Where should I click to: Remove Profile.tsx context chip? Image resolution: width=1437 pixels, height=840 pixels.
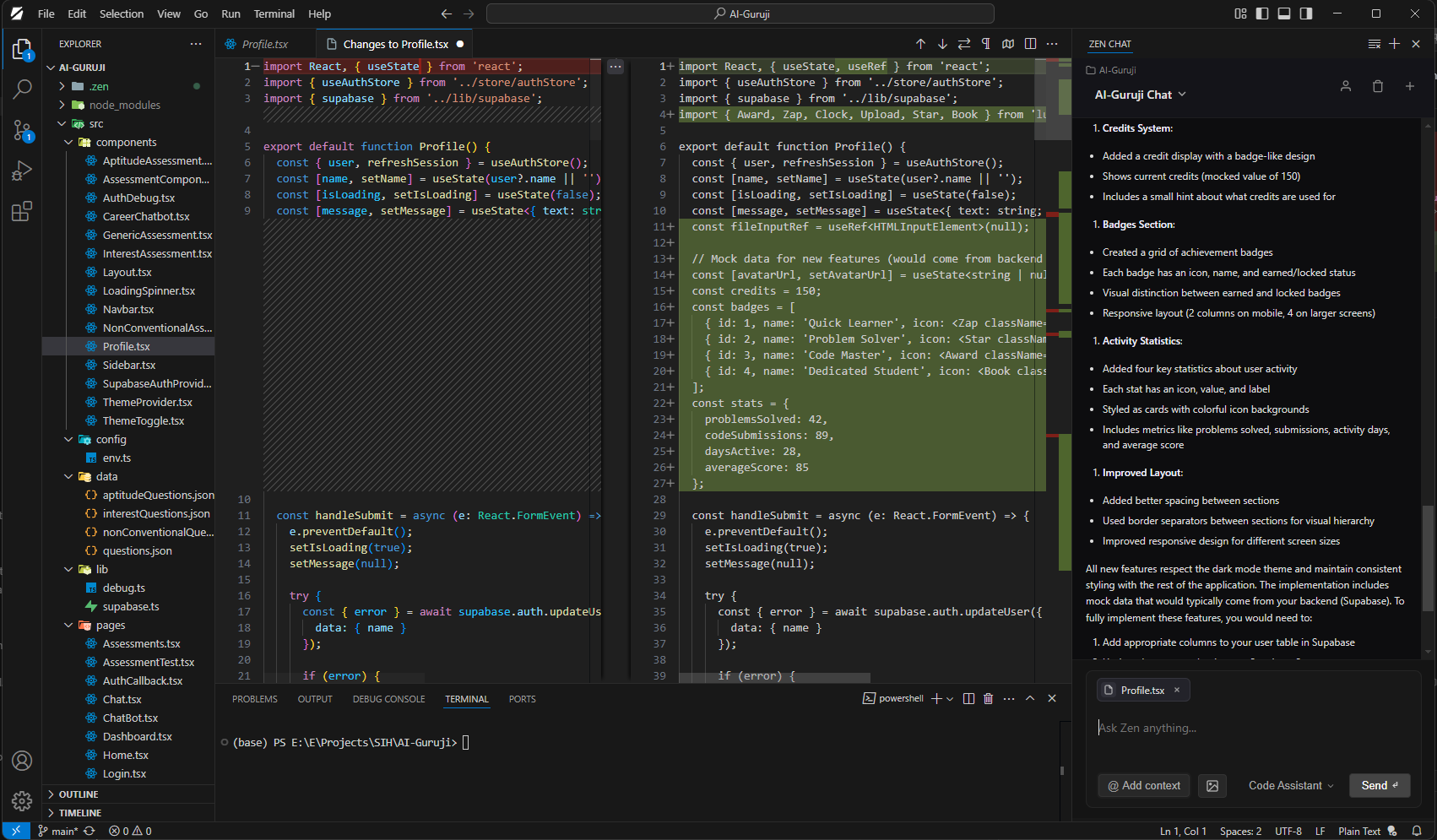[x=1177, y=690]
